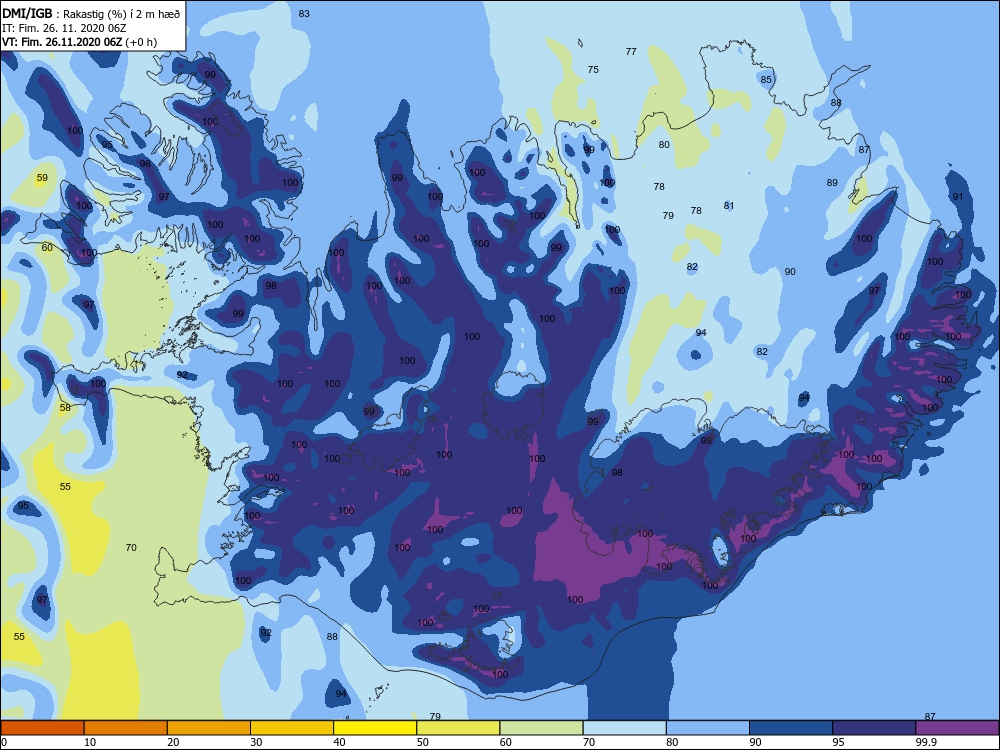Click the pale blue 70–80 legend swatch
The height and width of the screenshot is (750, 1000).
point(624,728)
